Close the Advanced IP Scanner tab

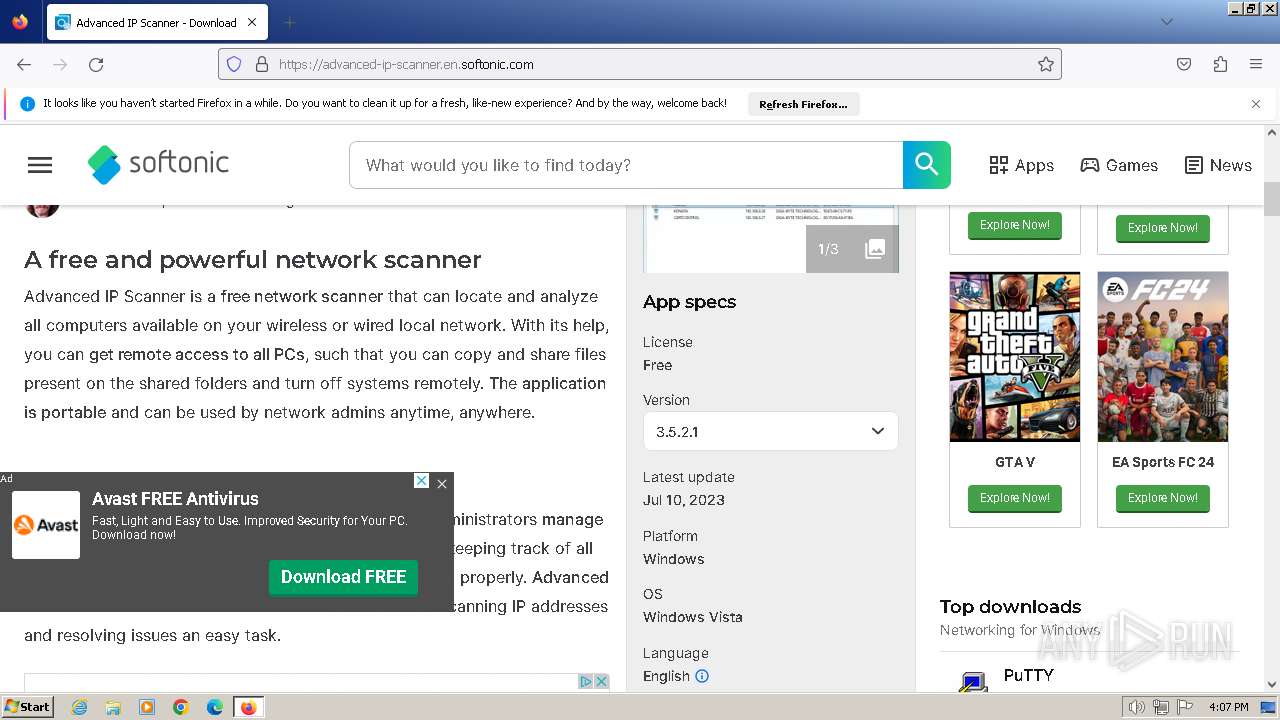tap(252, 22)
